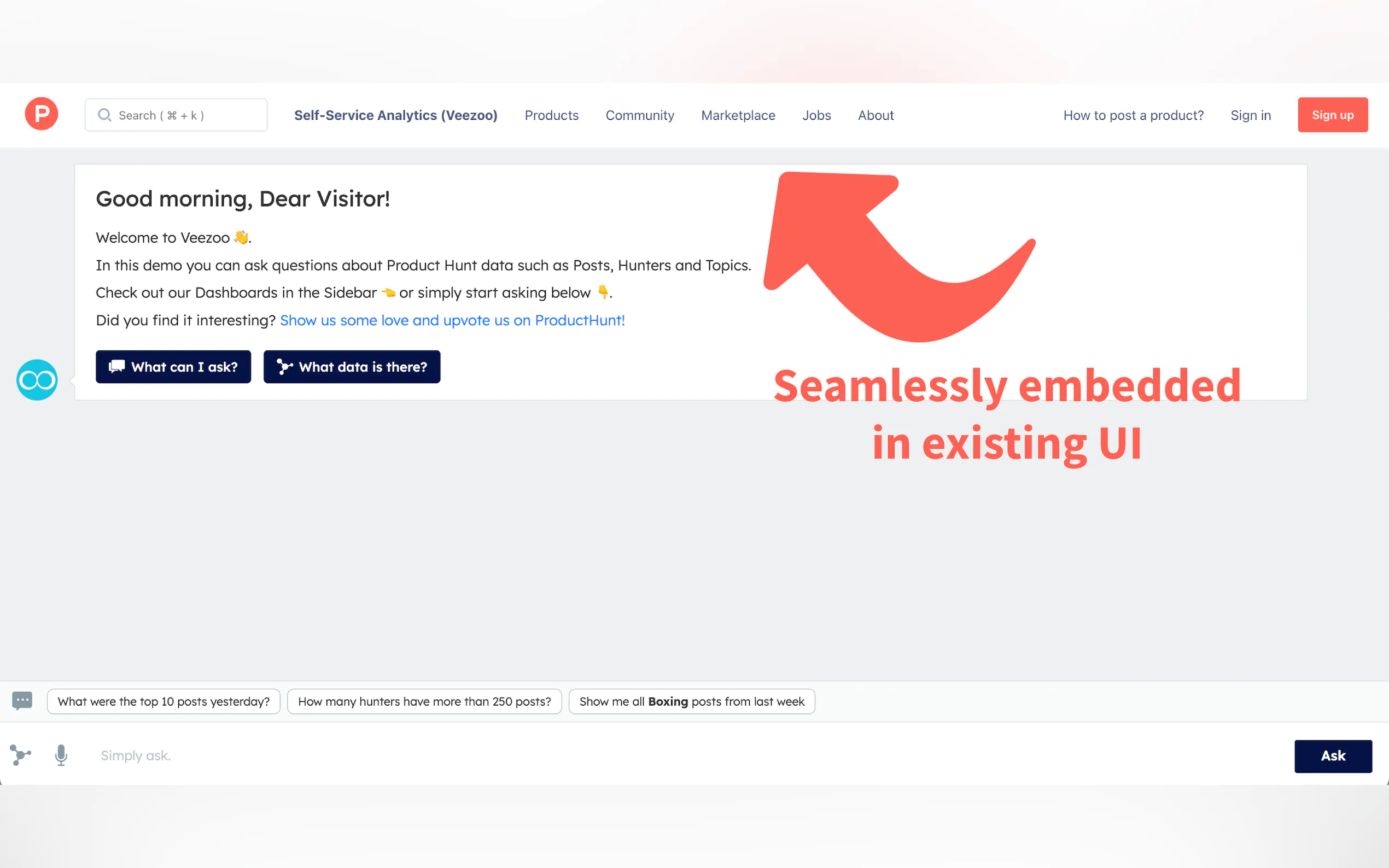Click 'What data is there?' button
1389x868 pixels.
352,367
